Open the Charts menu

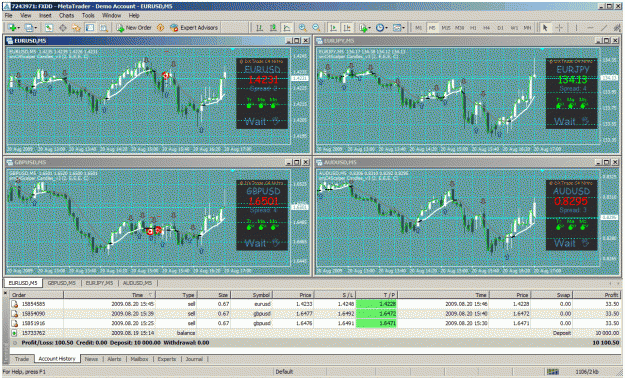click(67, 16)
